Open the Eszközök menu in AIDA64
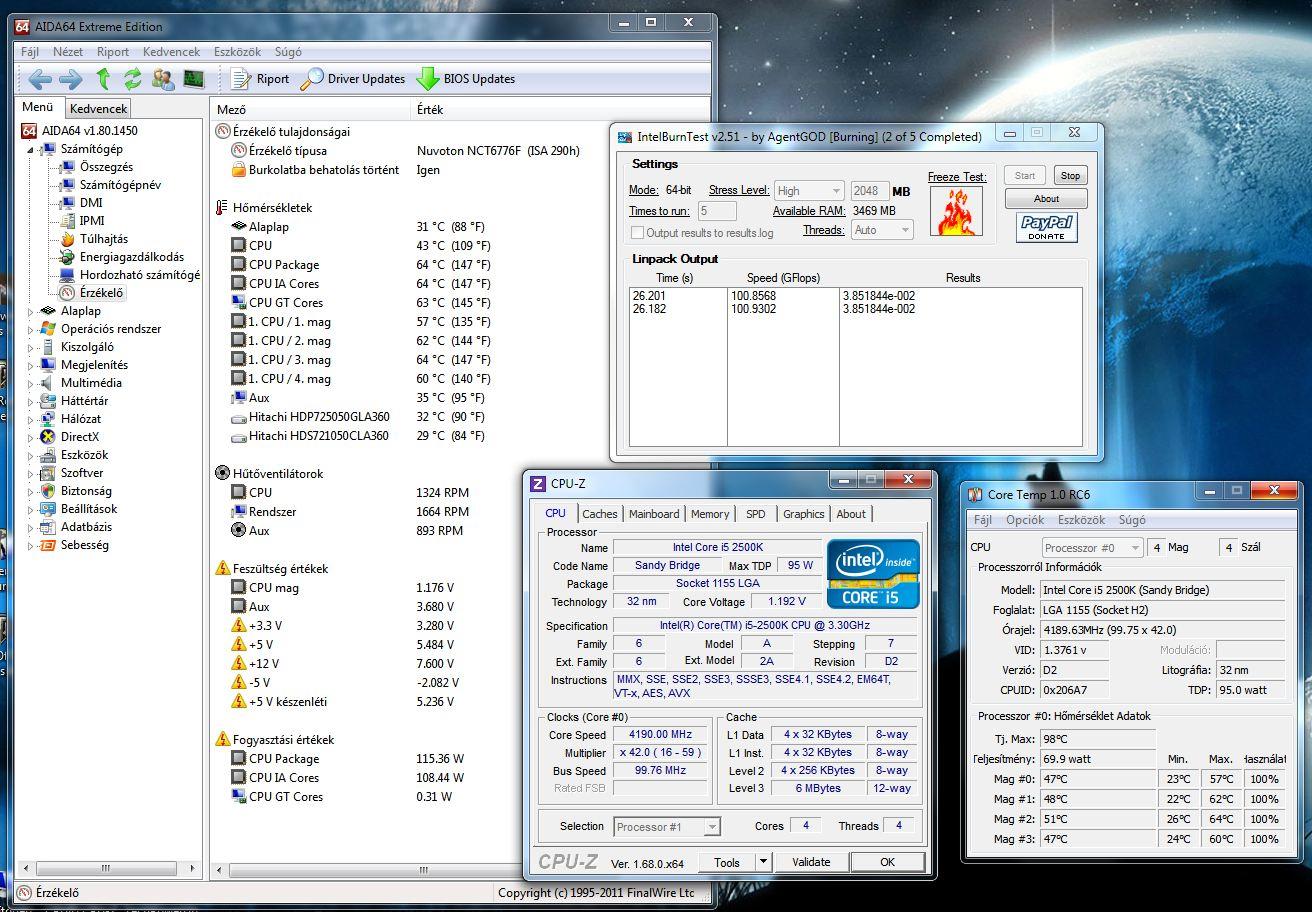Image resolution: width=1312 pixels, height=912 pixels. [237, 52]
